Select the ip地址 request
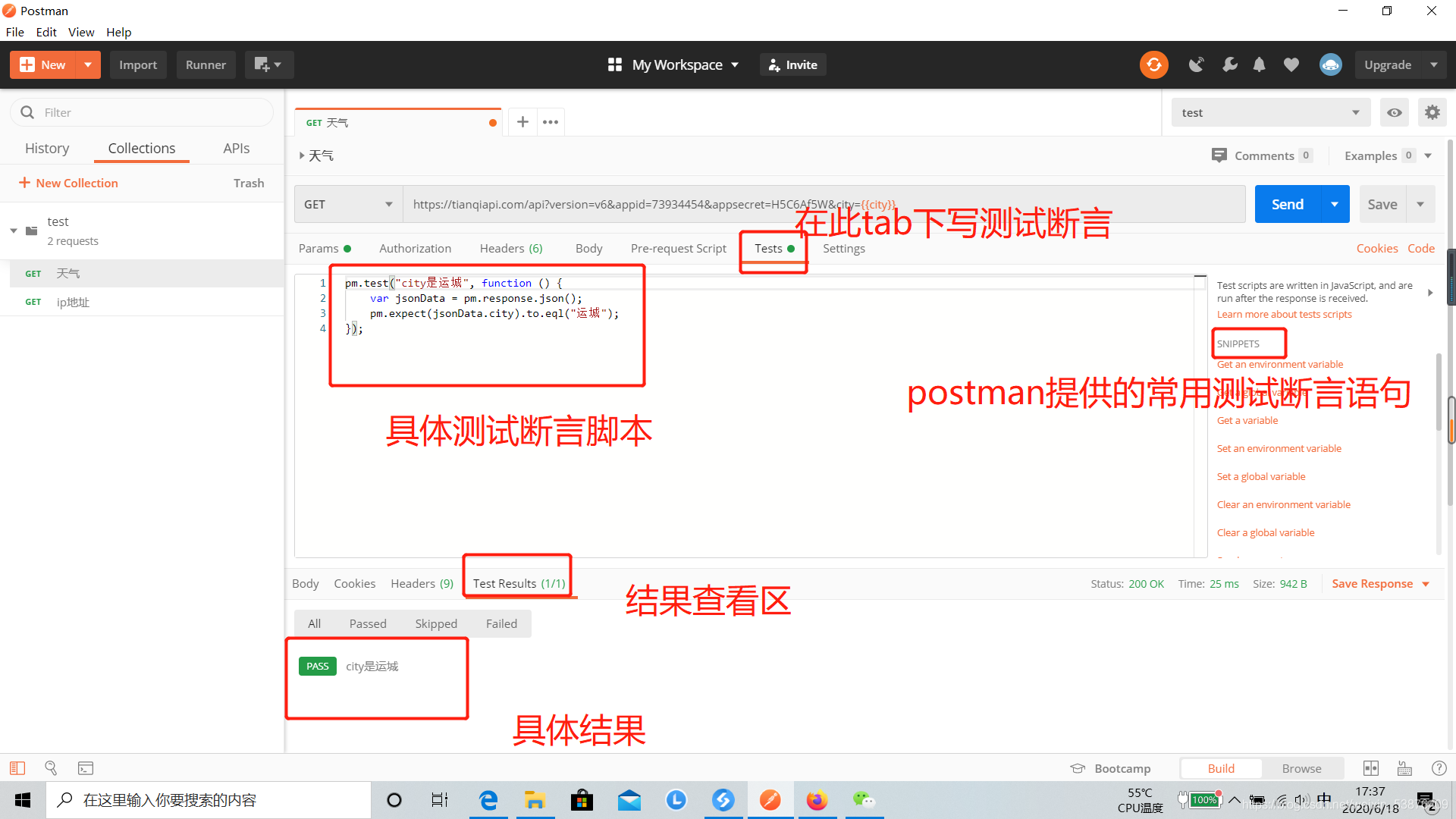The height and width of the screenshot is (819, 1456). pos(142,302)
